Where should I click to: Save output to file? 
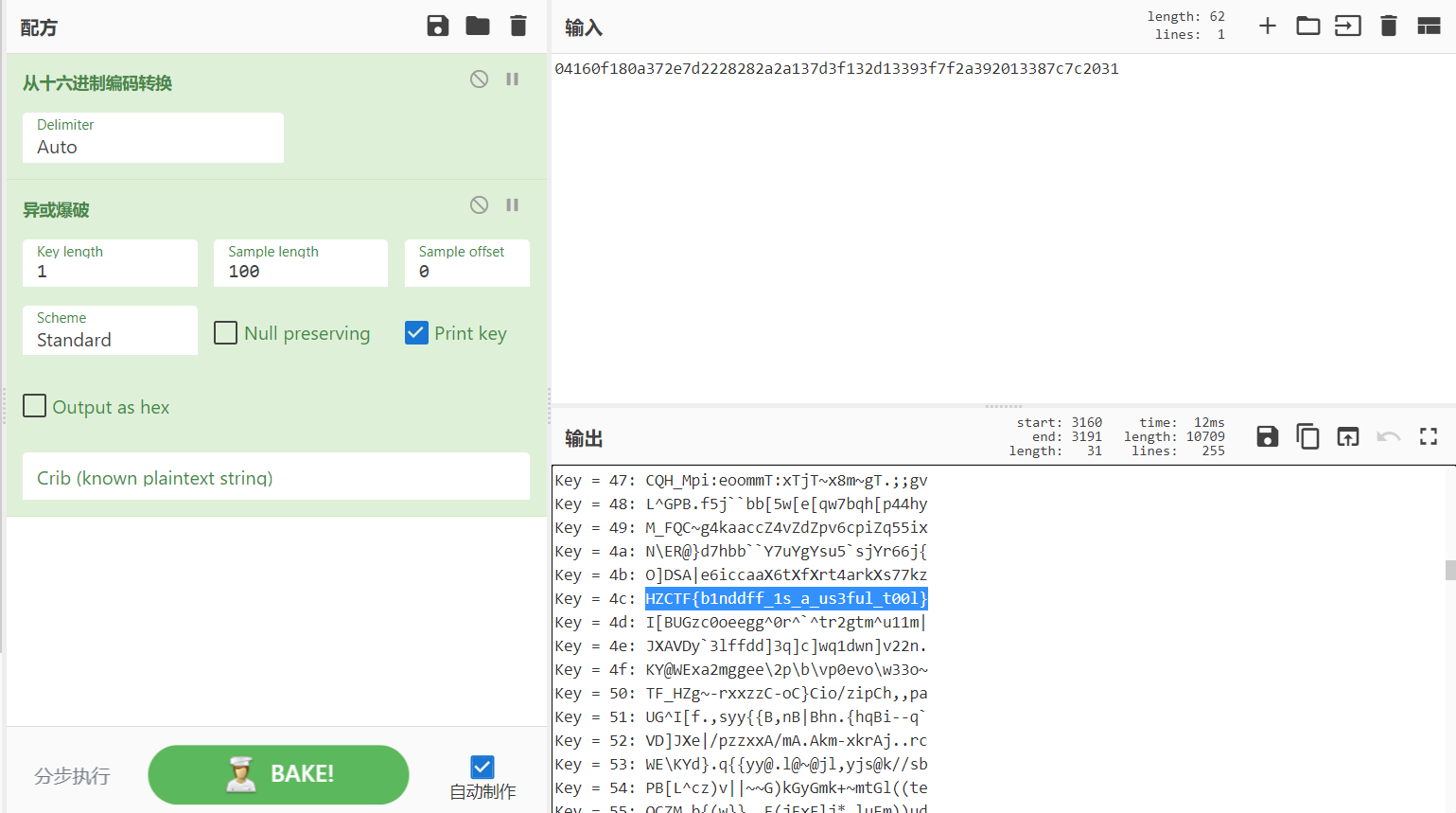[x=1267, y=436]
